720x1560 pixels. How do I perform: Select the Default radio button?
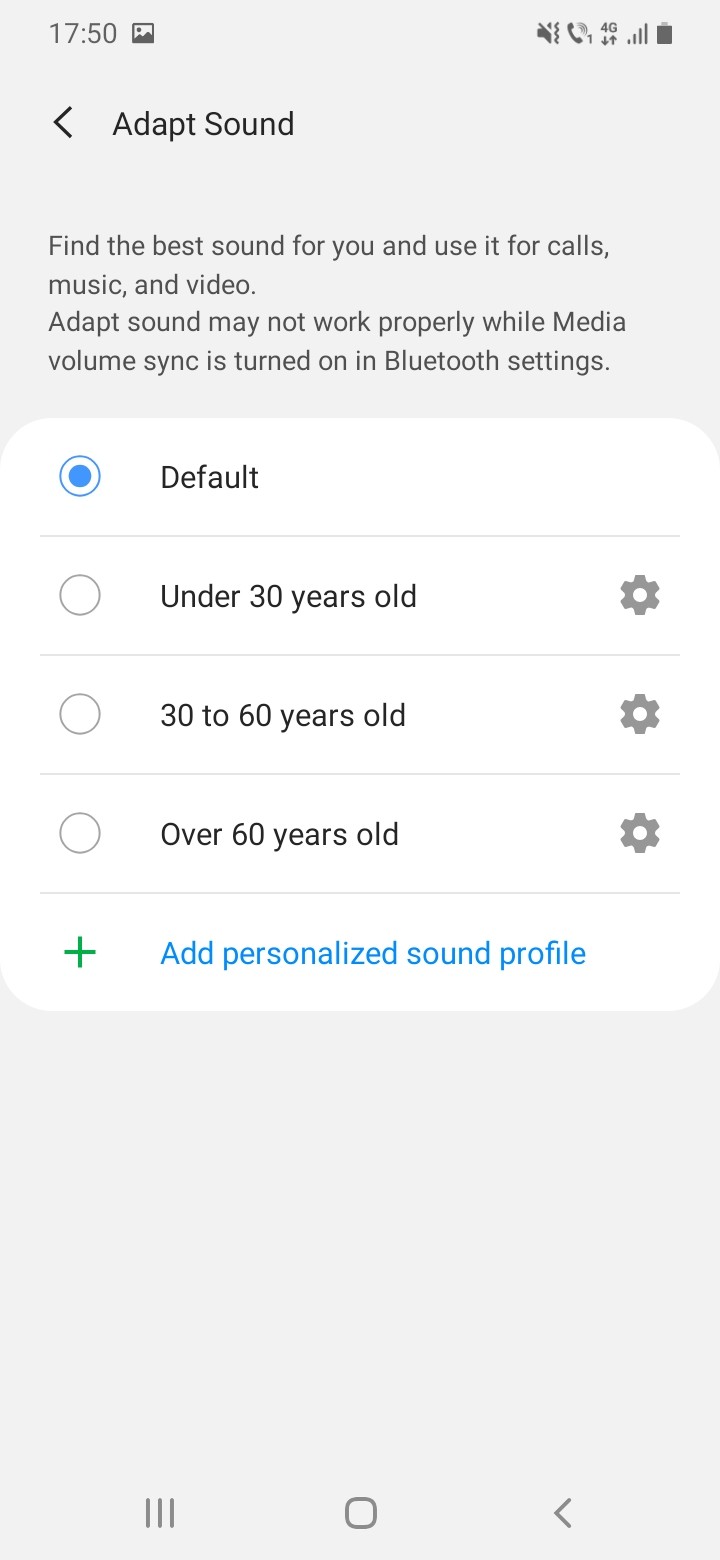[80, 477]
